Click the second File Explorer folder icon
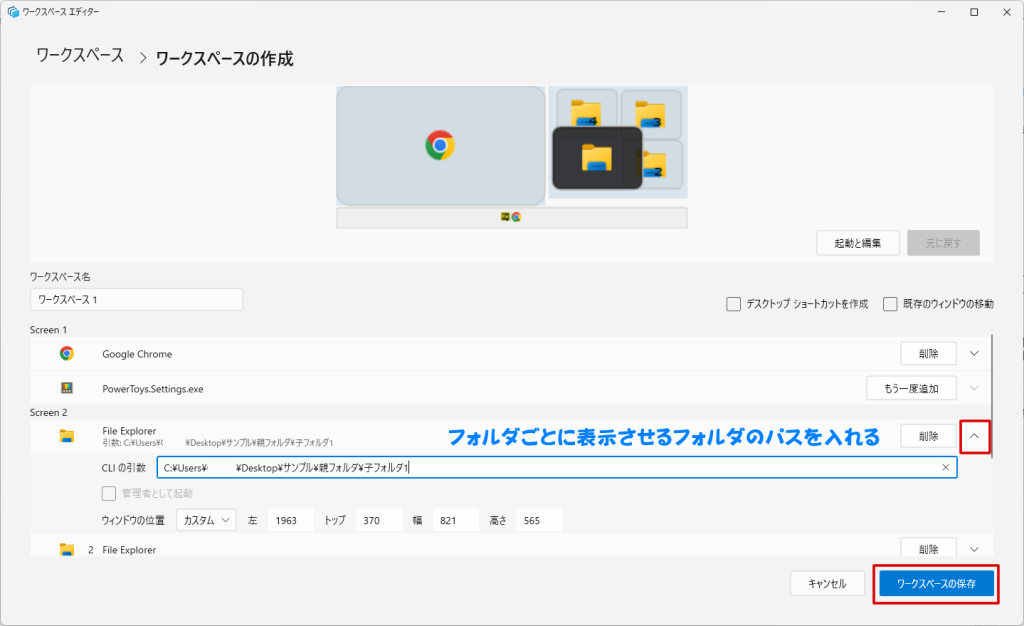 [67, 549]
